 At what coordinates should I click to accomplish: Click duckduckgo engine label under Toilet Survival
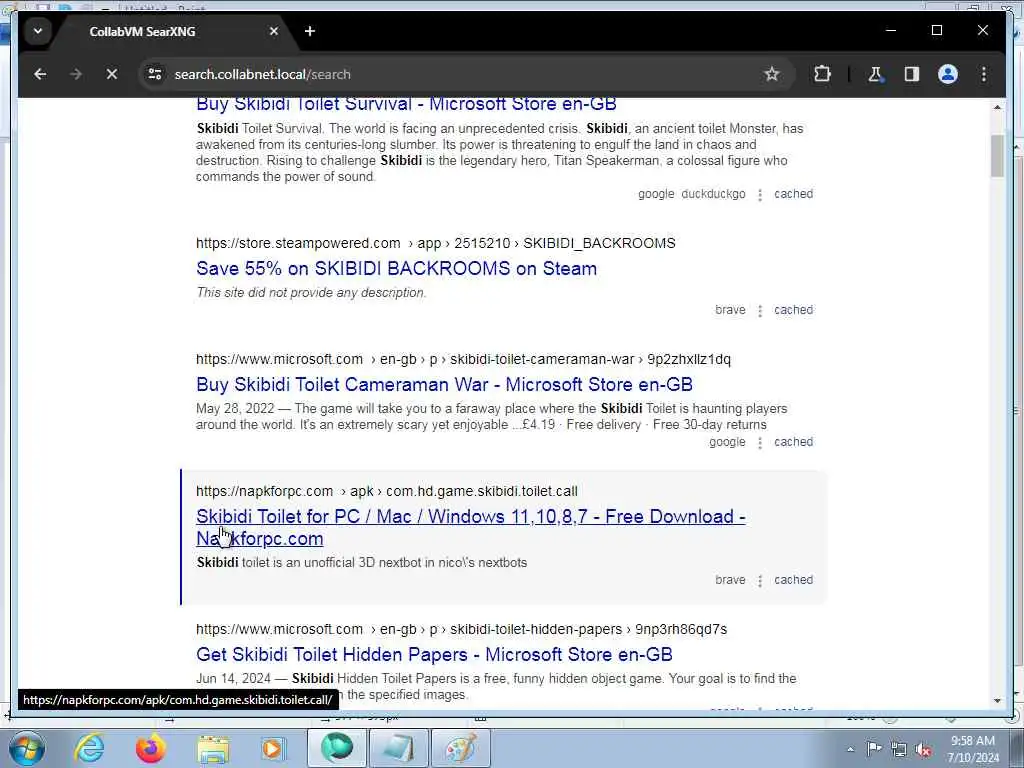[x=713, y=194]
